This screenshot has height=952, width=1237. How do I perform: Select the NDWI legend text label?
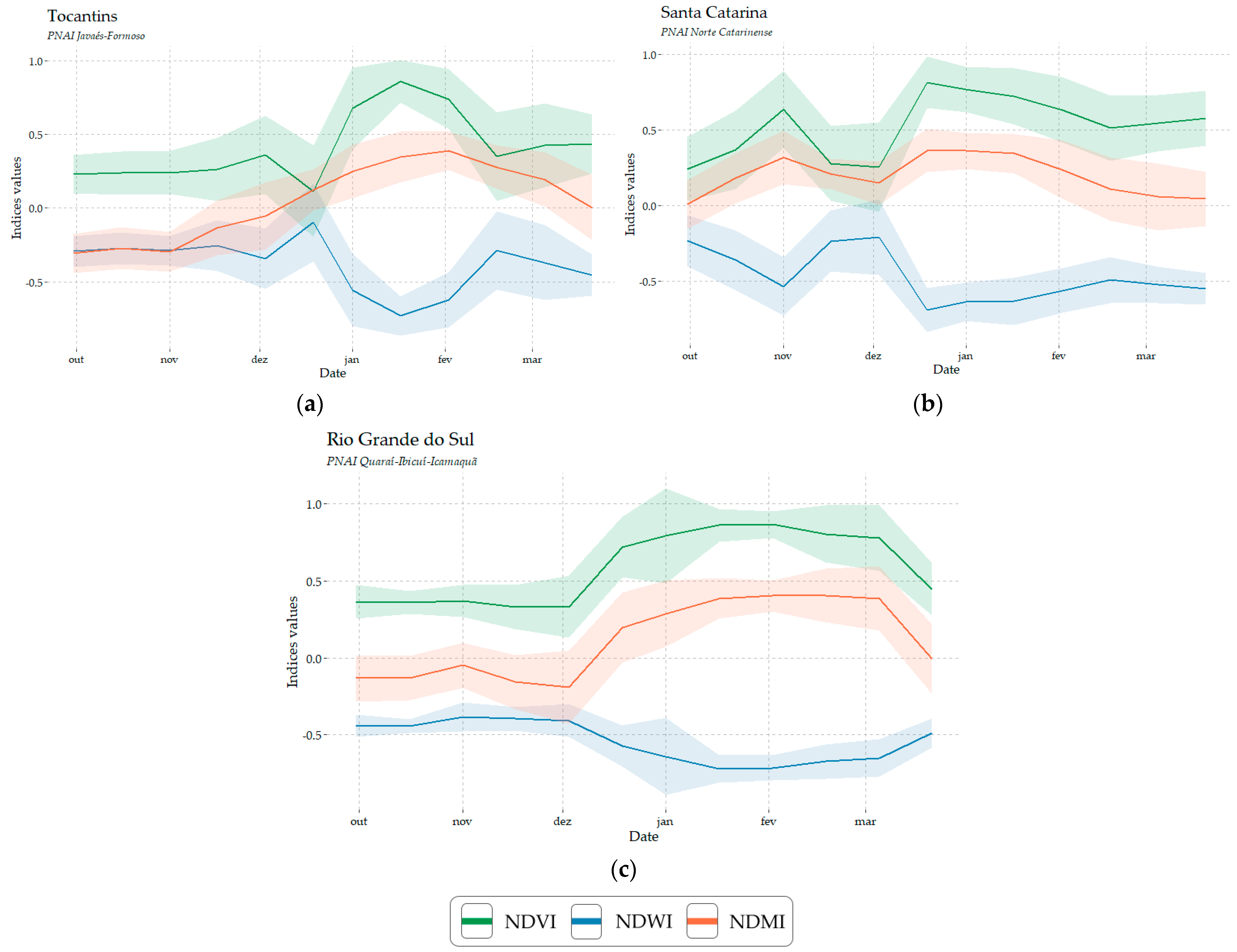tap(643, 921)
